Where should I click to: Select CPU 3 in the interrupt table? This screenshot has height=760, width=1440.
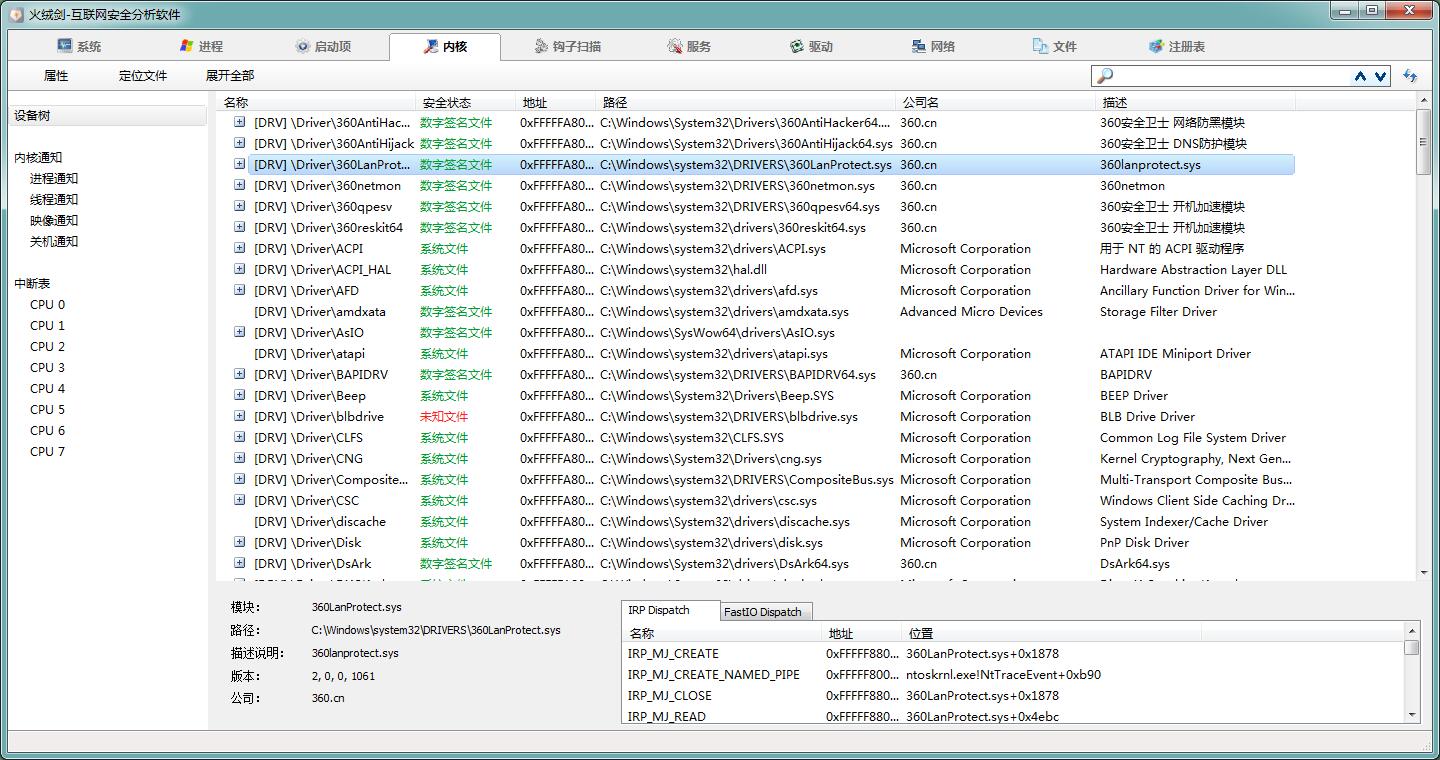(x=47, y=368)
